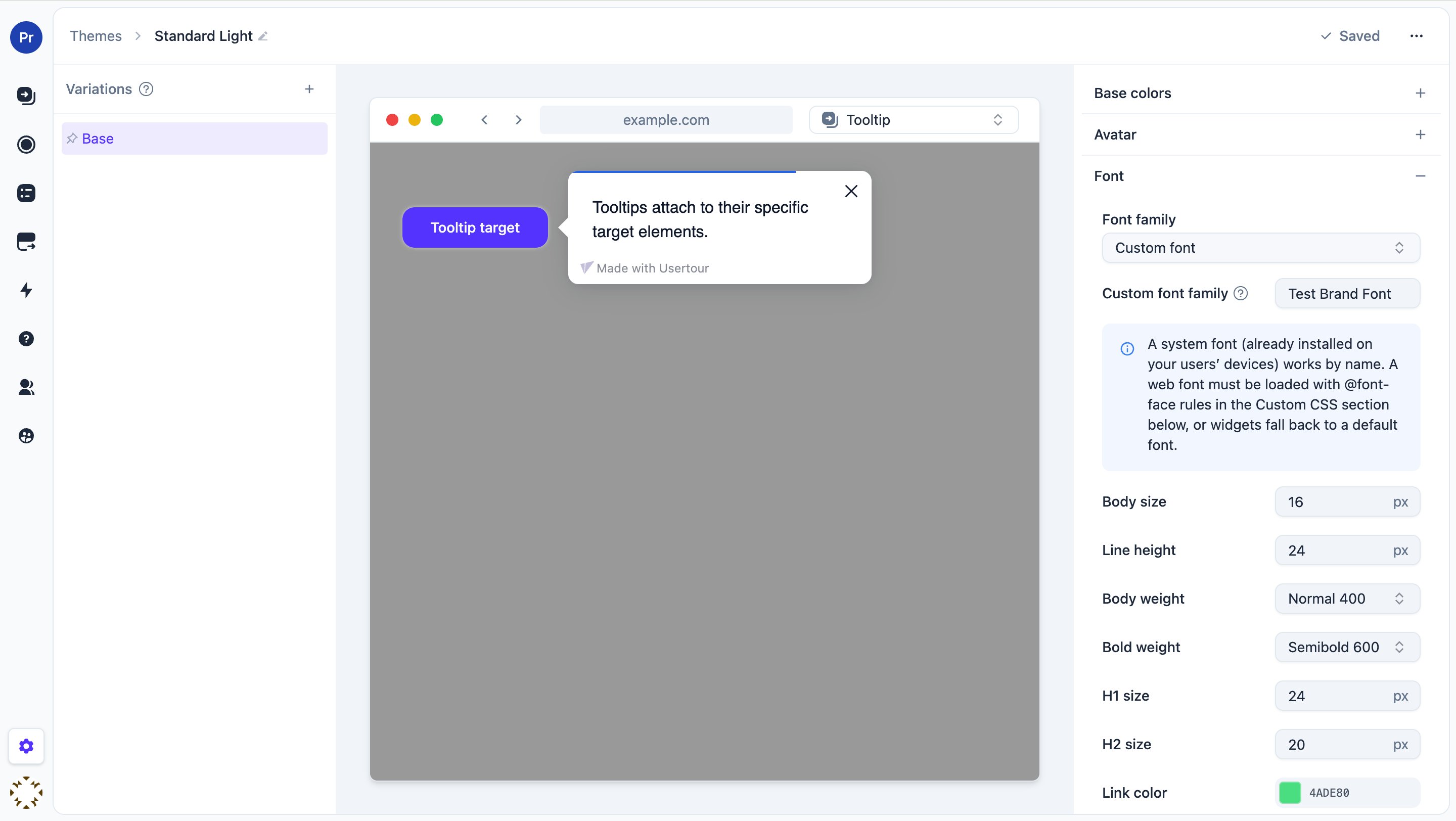Open the three-dot more options menu
The height and width of the screenshot is (821, 1456).
pyautogui.click(x=1417, y=36)
